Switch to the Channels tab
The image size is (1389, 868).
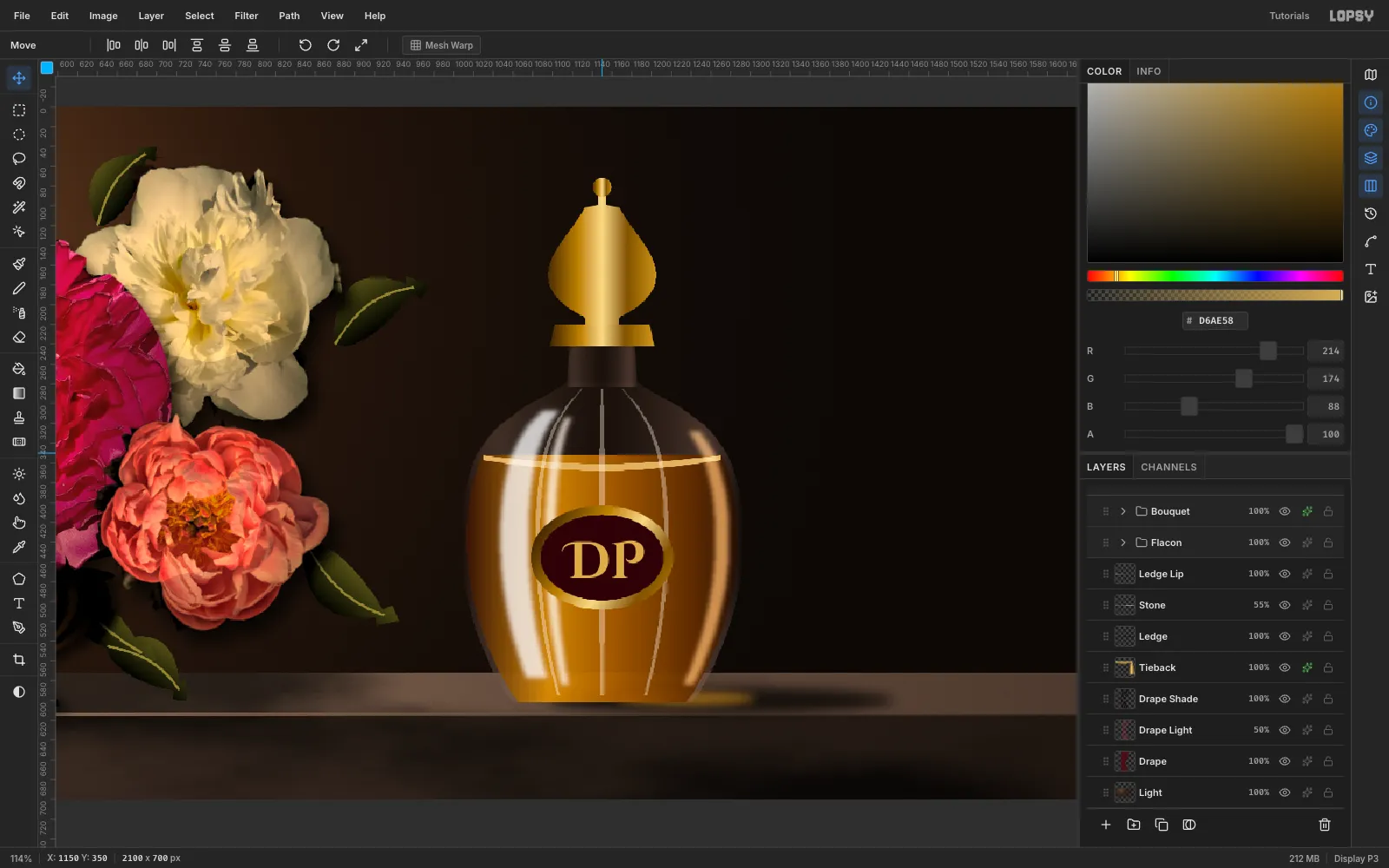tap(1168, 467)
